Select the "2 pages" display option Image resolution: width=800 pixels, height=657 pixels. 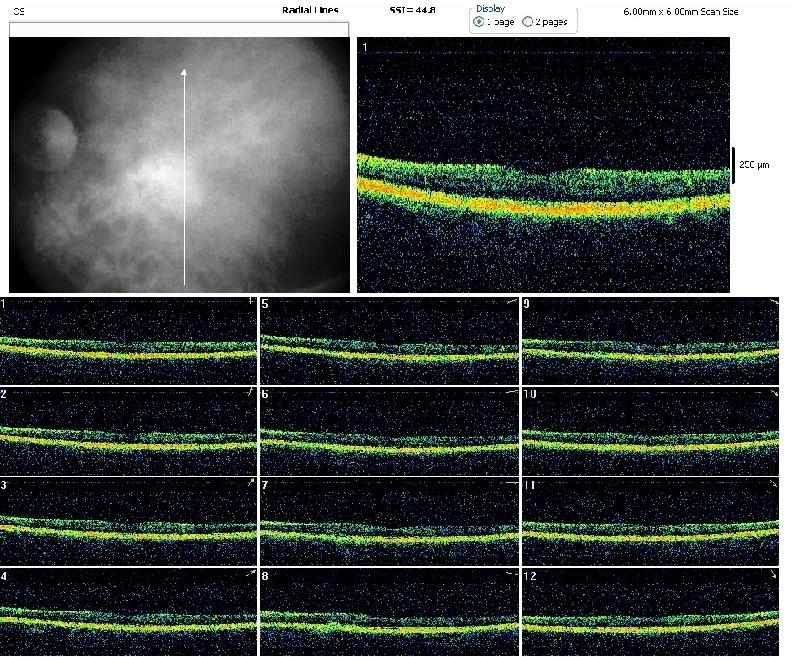point(529,22)
